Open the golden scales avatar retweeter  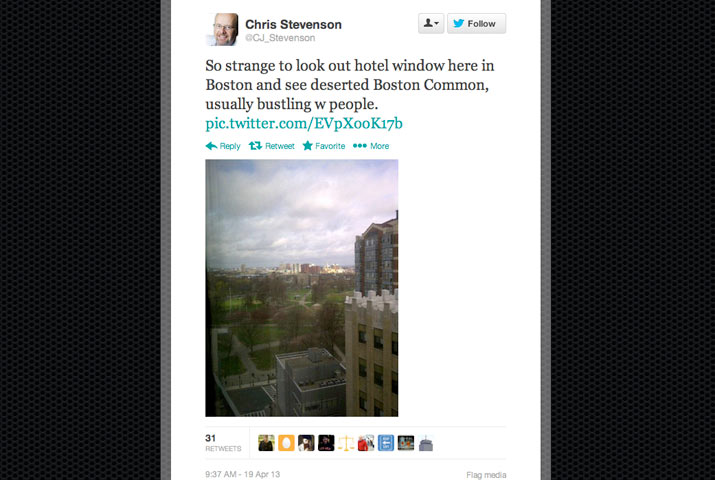tap(346, 443)
